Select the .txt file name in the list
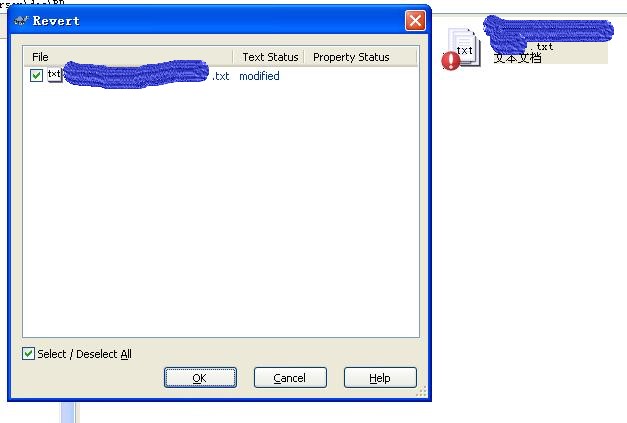This screenshot has width=627, height=423. tap(146, 76)
